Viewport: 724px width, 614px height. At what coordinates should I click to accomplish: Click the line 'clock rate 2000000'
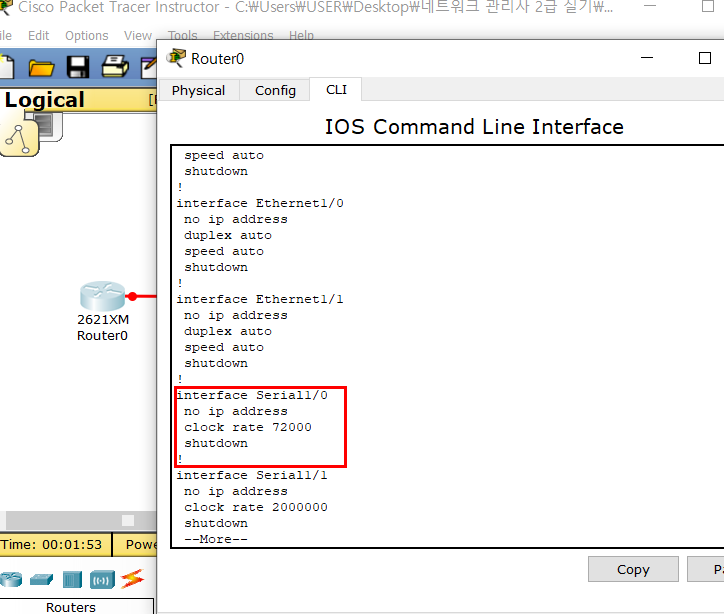256,507
